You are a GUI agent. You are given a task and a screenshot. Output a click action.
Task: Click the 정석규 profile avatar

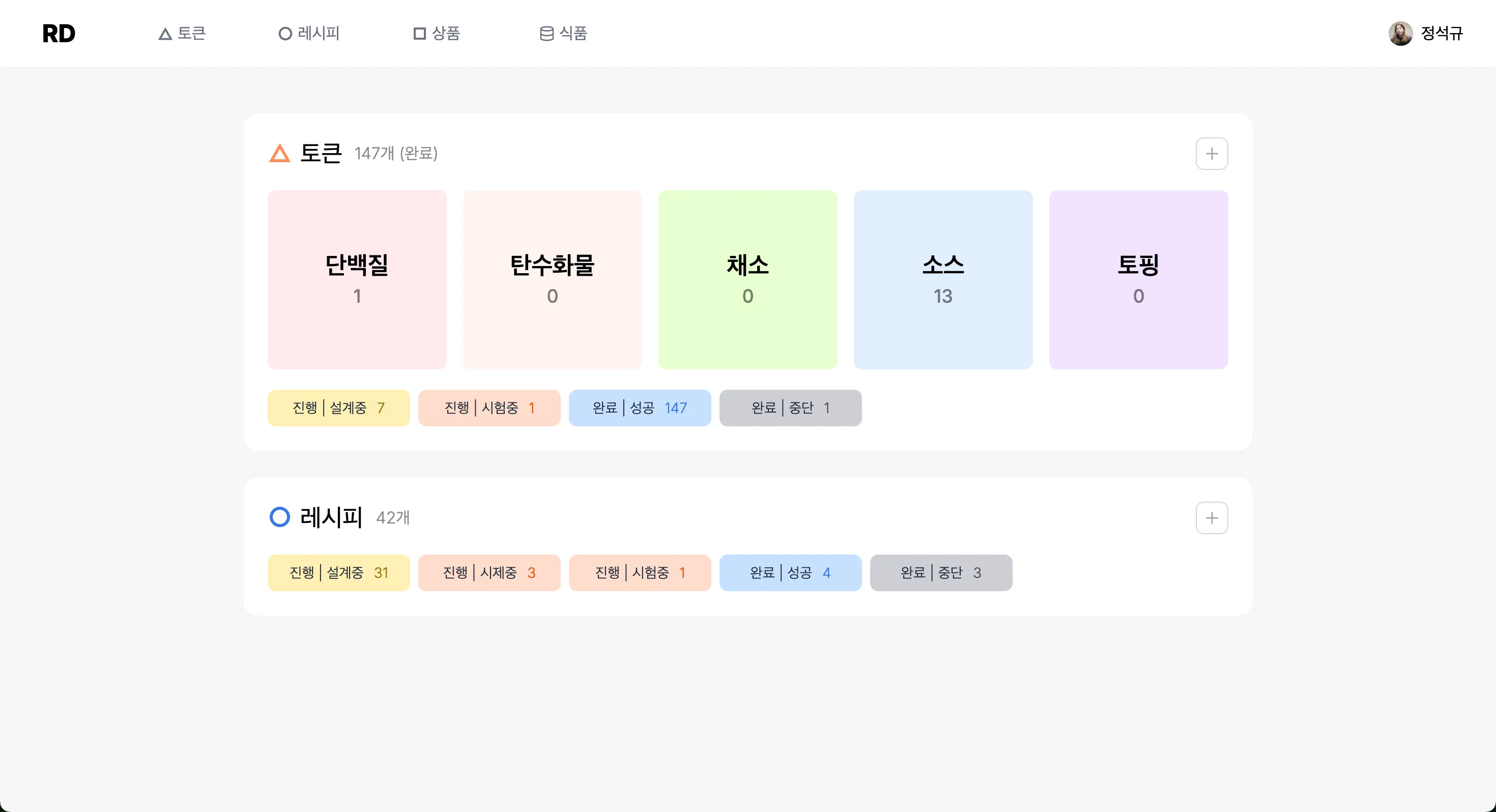pos(1400,34)
